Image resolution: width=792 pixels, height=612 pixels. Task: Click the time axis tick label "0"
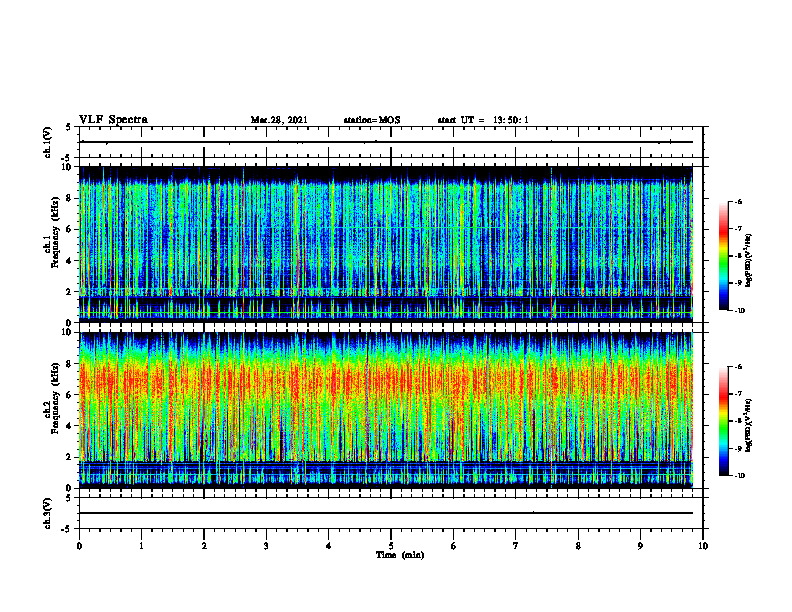click(x=79, y=546)
